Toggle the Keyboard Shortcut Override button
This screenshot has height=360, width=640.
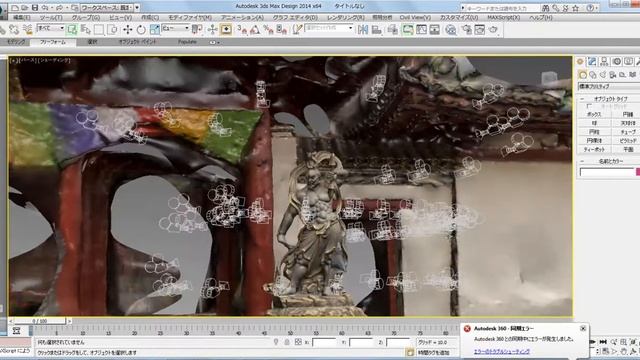pyautogui.click(x=226, y=29)
